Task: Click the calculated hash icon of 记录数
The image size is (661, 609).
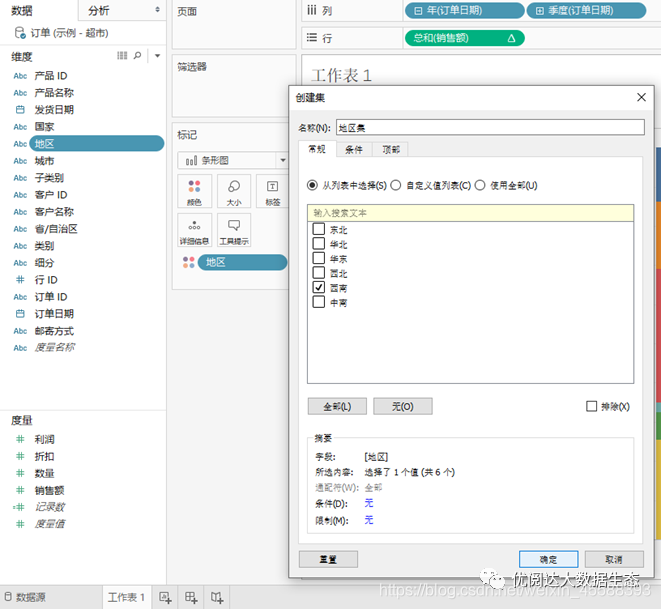Action: [x=19, y=507]
